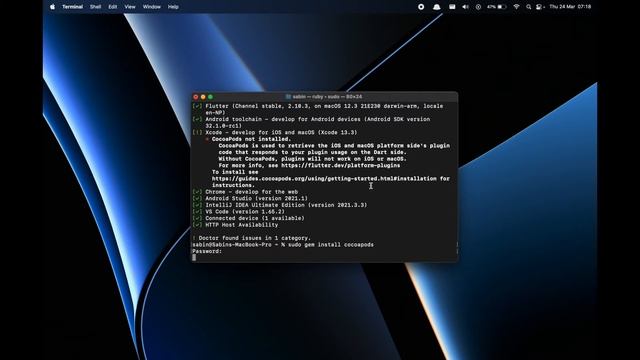
Task: Open the Edit menu
Action: coord(113,7)
